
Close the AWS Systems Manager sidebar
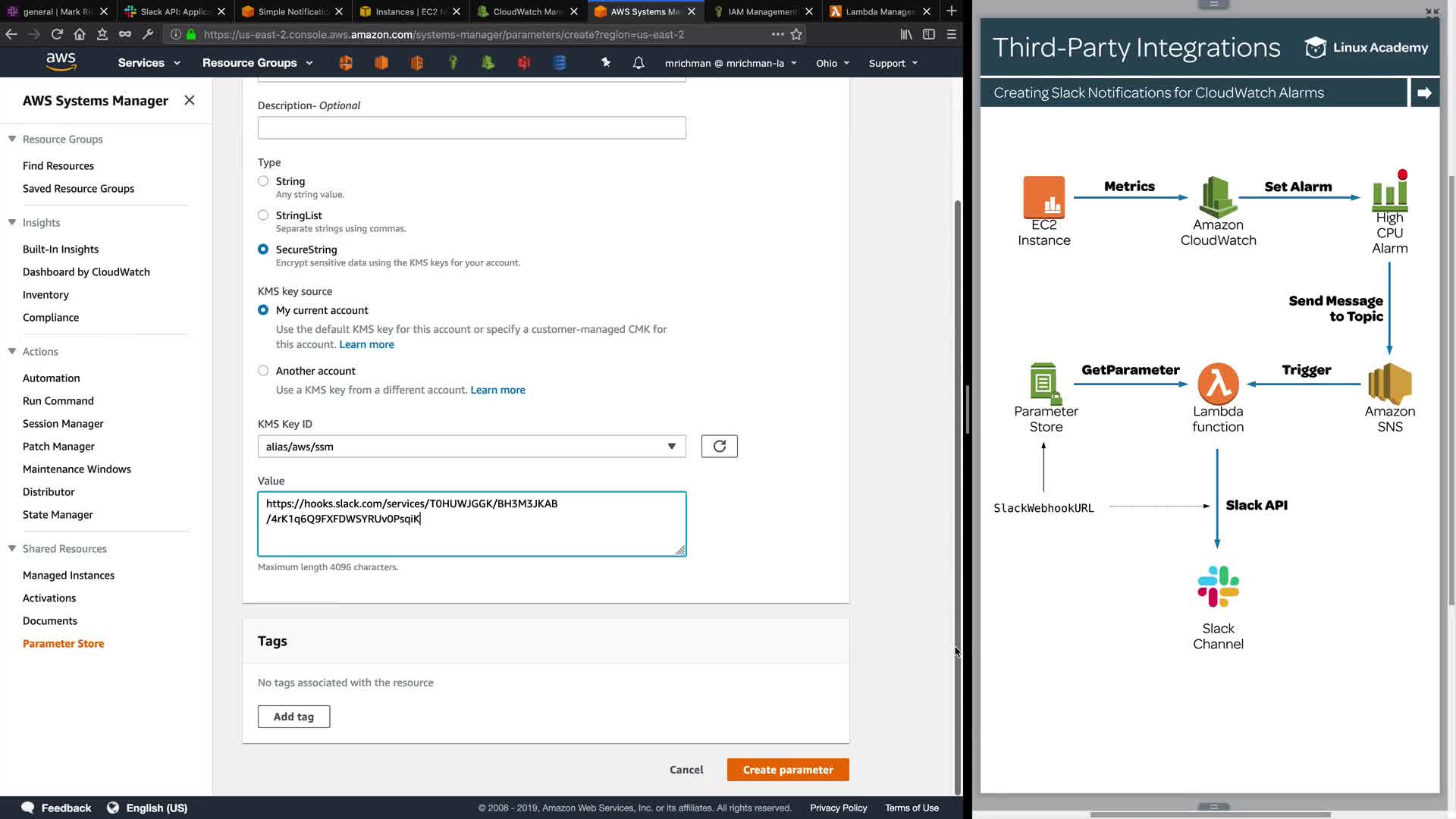[x=190, y=100]
